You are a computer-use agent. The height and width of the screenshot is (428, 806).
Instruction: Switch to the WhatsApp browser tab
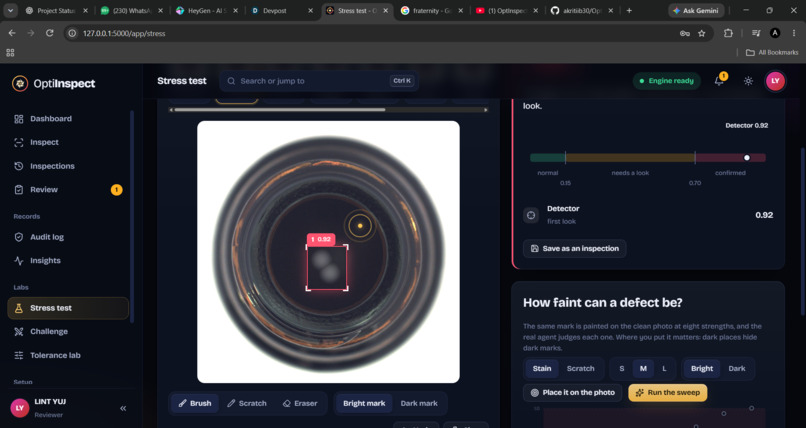(x=131, y=10)
